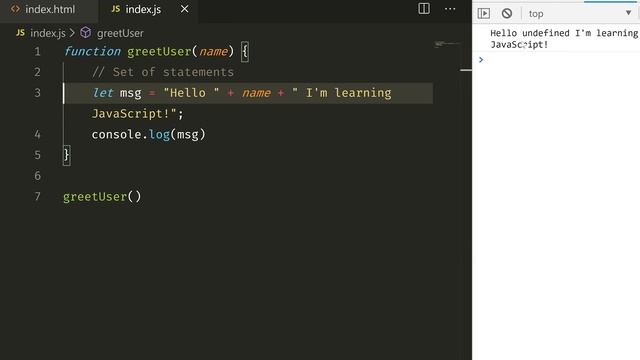Click the Hello undefined console message
This screenshot has width=640, height=360.
[x=564, y=39]
